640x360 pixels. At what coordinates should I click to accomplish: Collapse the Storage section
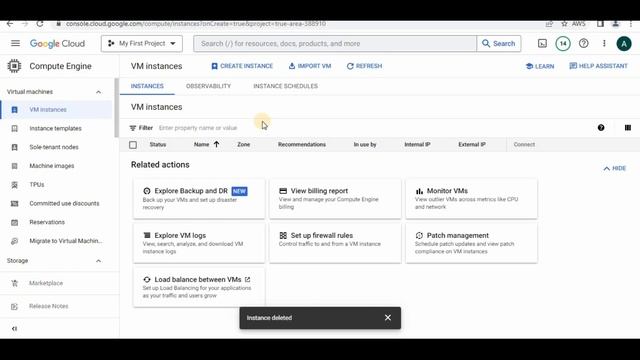[x=98, y=261]
